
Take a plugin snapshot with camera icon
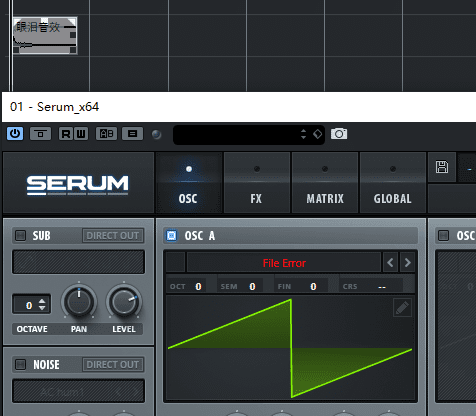tap(339, 134)
